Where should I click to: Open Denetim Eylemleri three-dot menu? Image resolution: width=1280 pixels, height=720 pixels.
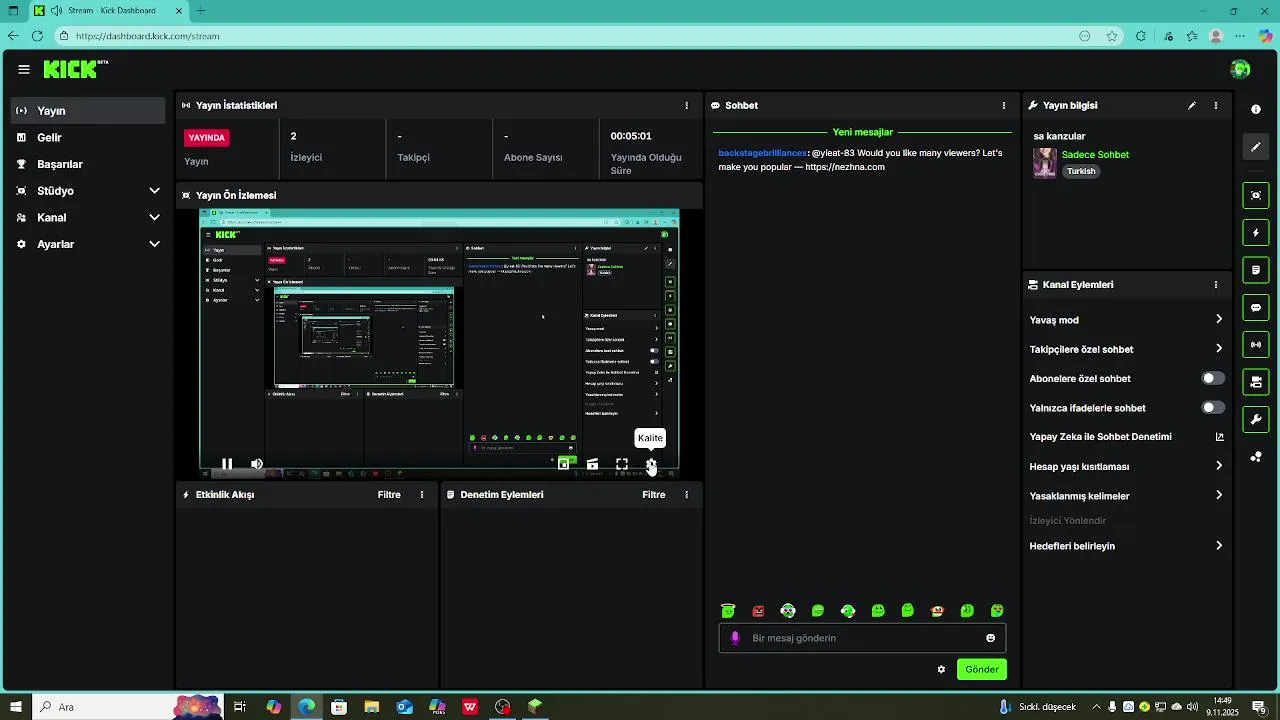pos(686,495)
